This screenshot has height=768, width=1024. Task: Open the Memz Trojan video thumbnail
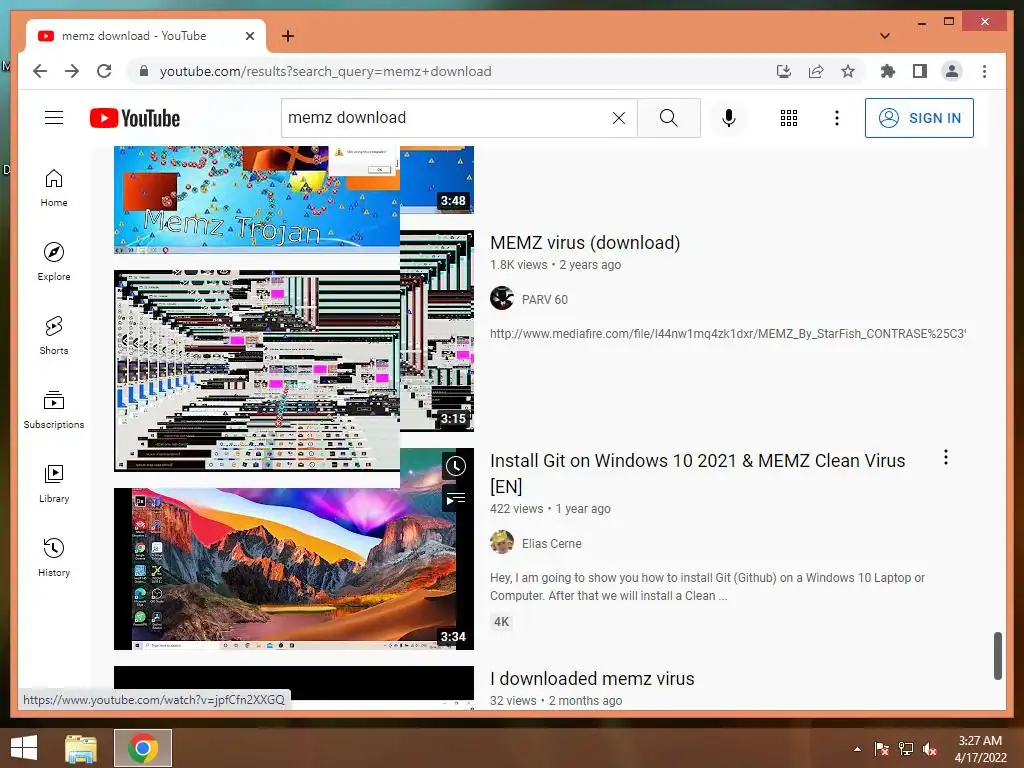tap(257, 200)
